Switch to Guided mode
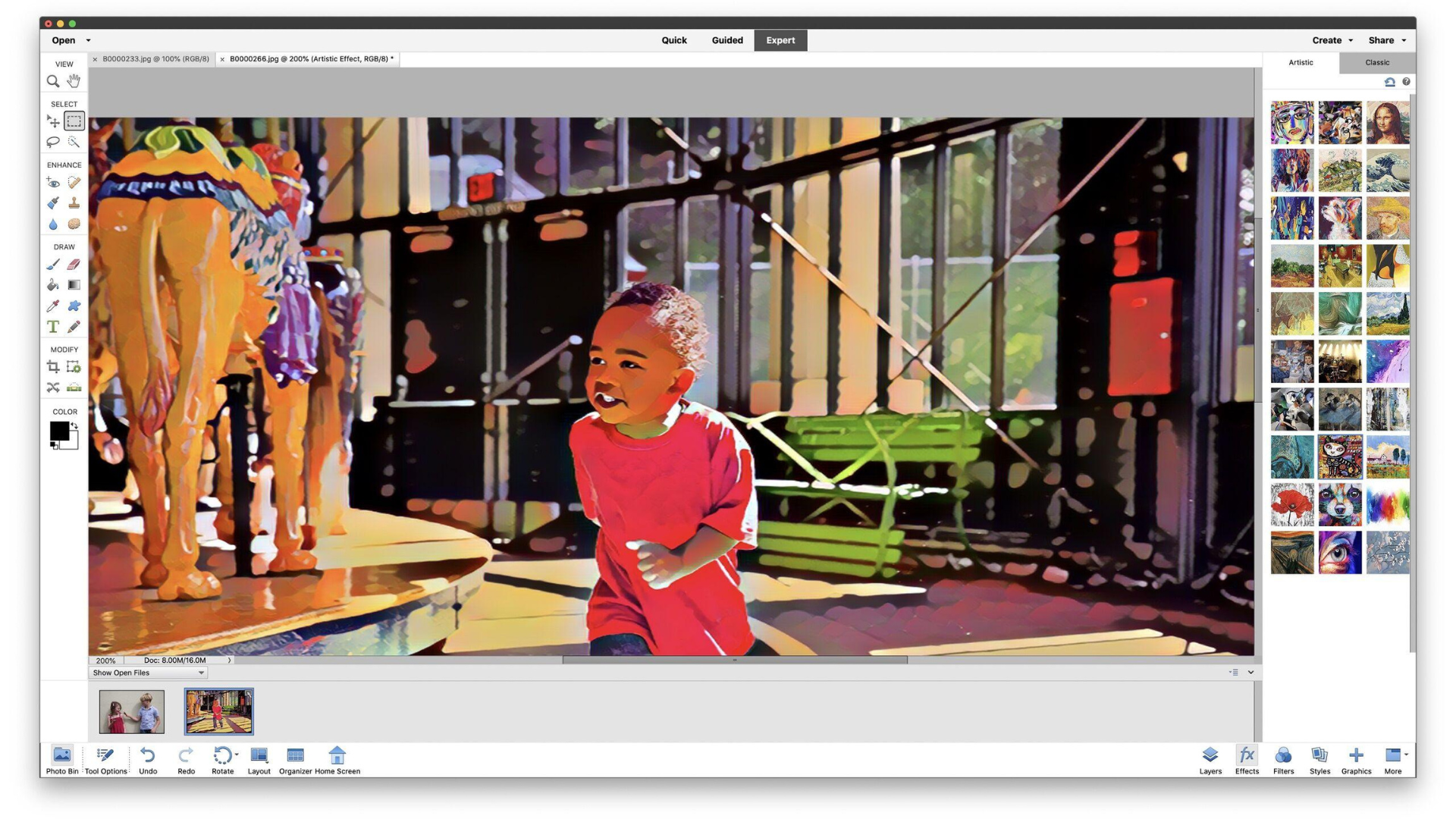This screenshot has width=1456, height=819. 726,40
